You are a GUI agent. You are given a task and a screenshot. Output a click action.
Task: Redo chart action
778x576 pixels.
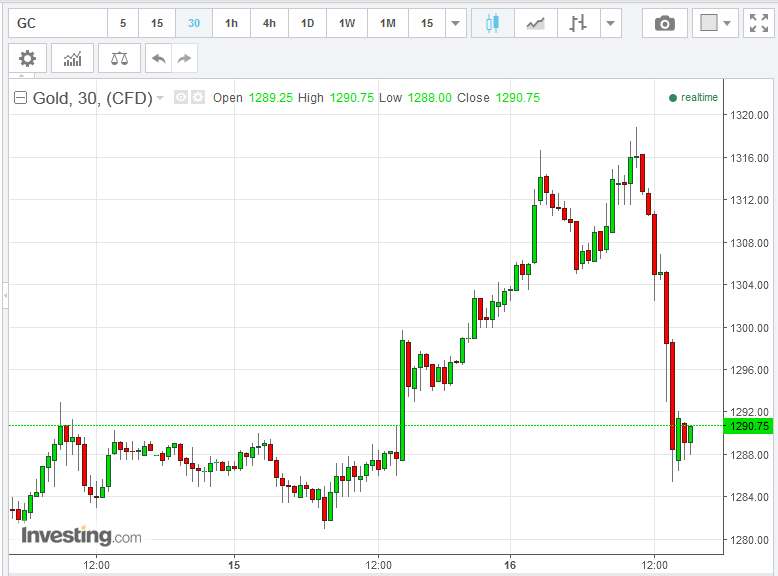[185, 59]
